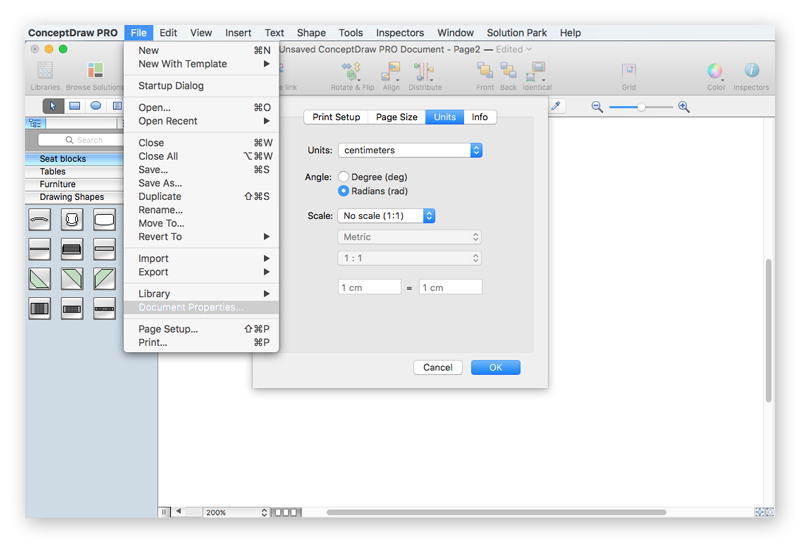Open the Window menu

coord(455,33)
